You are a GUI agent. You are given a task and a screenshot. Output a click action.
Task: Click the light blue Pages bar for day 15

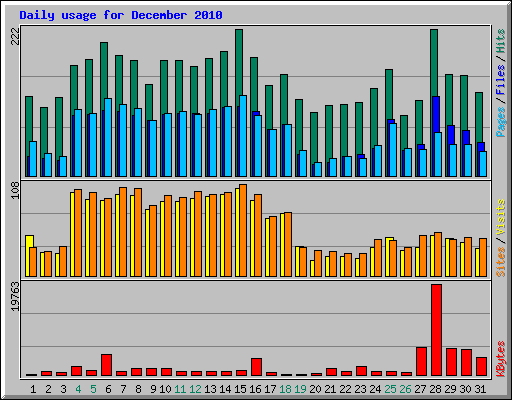(x=243, y=136)
